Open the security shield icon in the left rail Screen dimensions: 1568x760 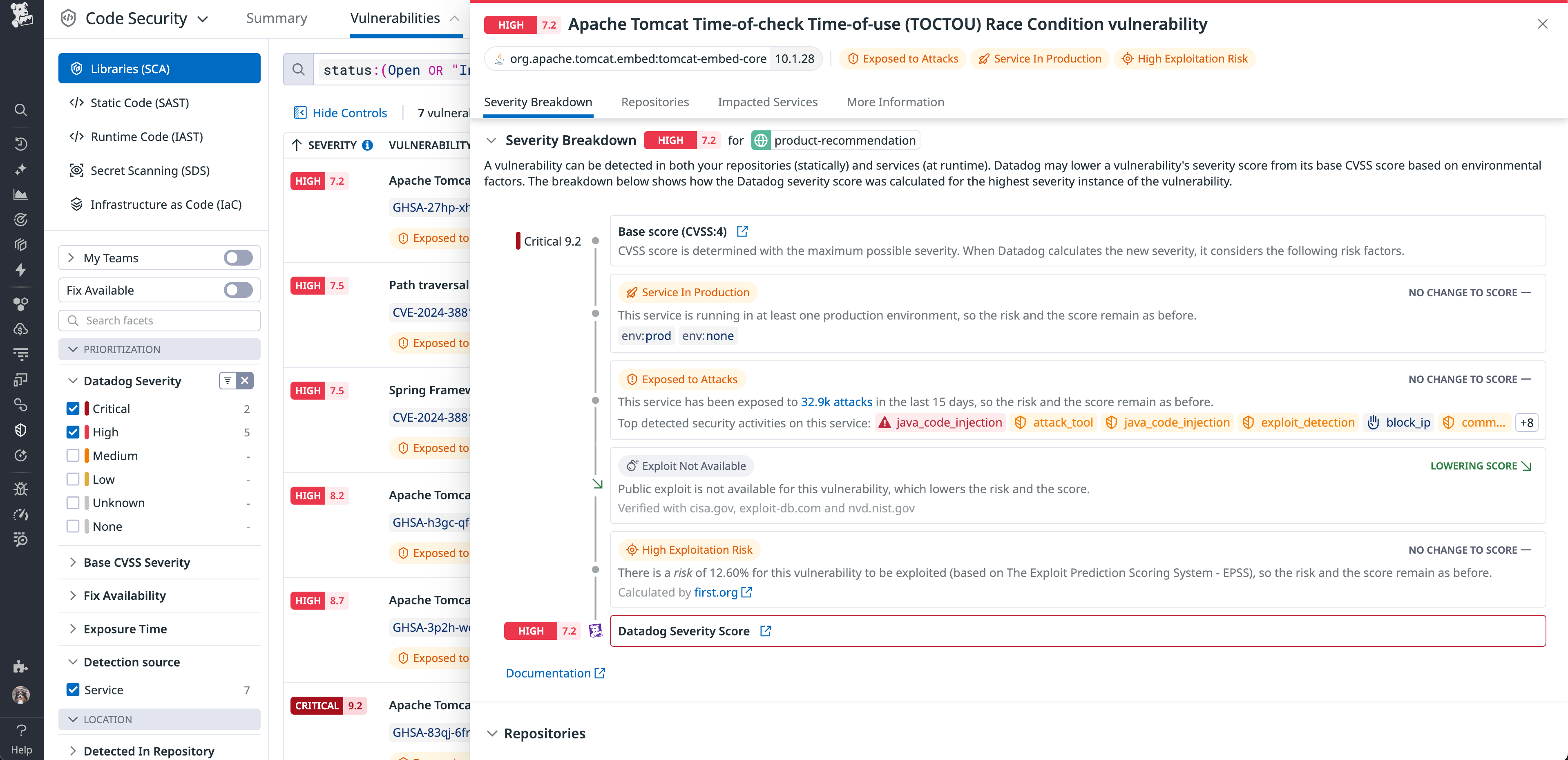click(21, 430)
